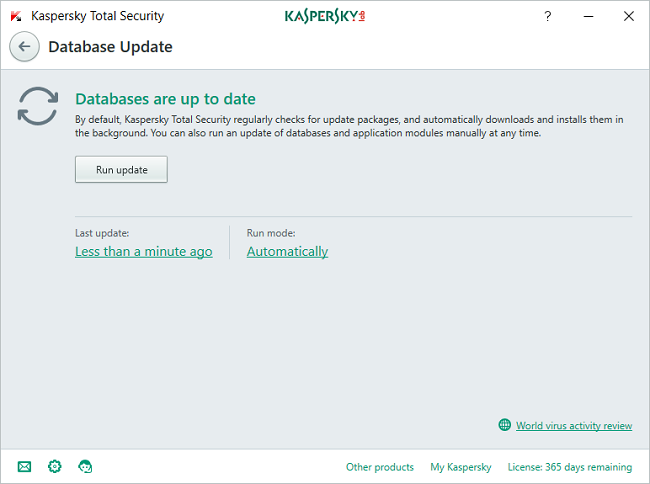Image resolution: width=650 pixels, height=484 pixels.
Task: Open the Support agent icon
Action: click(85, 466)
